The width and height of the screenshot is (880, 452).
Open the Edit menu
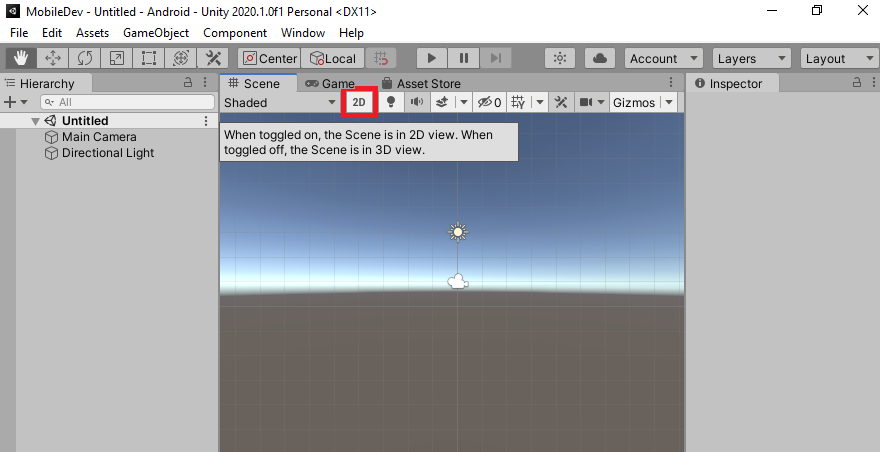click(52, 33)
